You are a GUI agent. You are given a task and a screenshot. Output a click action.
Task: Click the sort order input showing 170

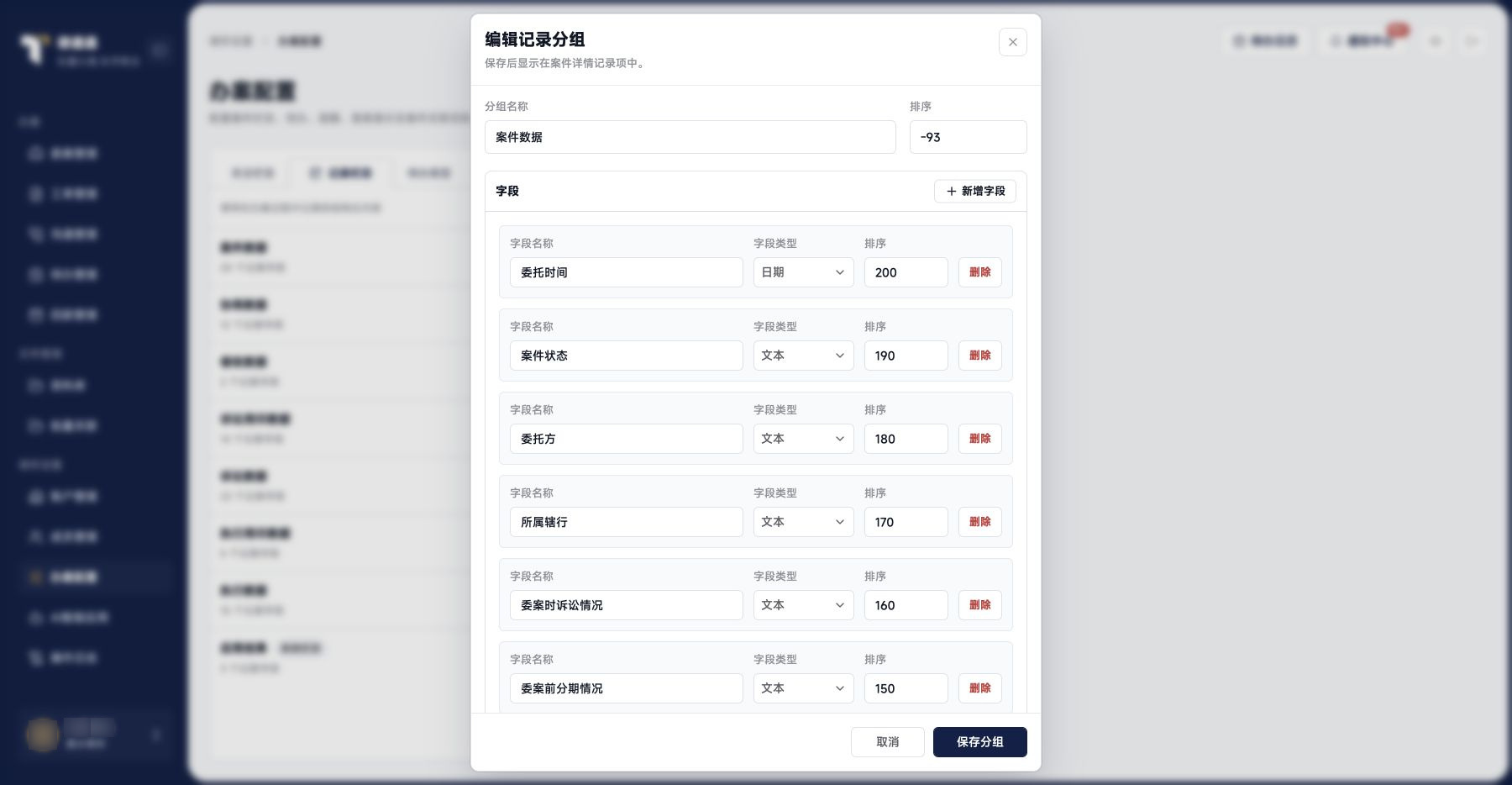tap(906, 522)
